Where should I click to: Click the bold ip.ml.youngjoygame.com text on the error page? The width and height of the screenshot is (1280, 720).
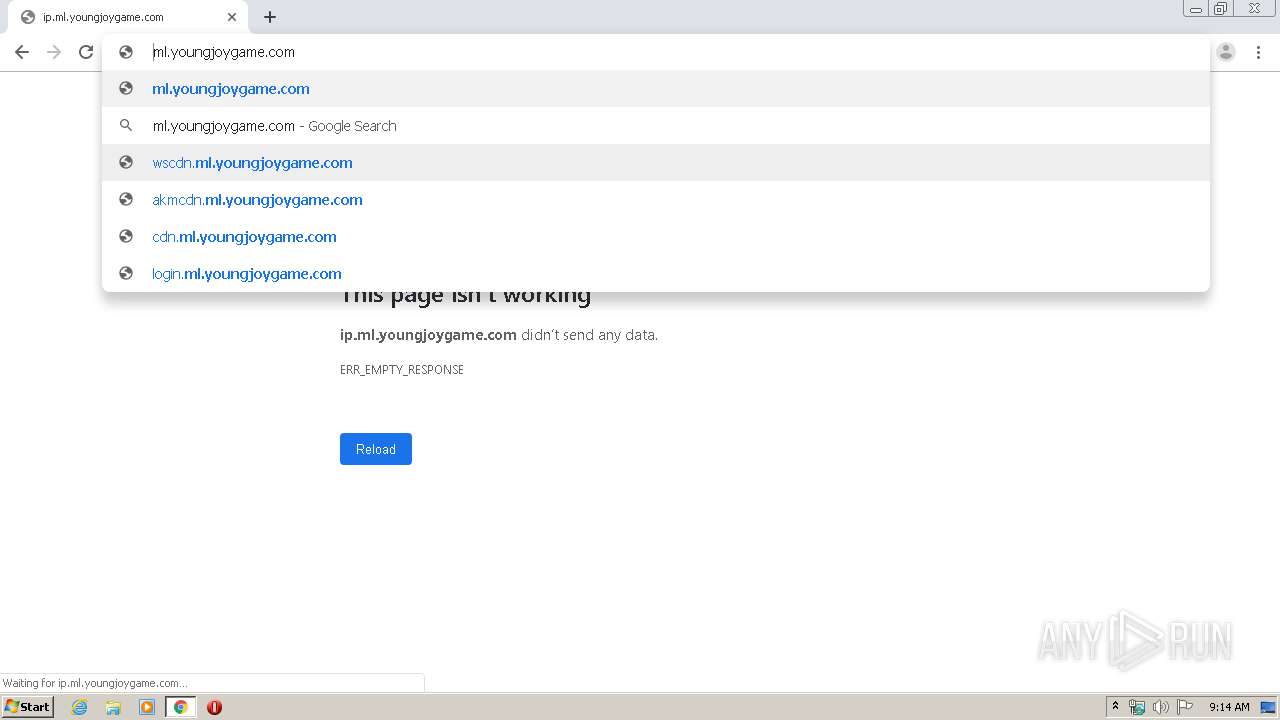pyautogui.click(x=428, y=335)
